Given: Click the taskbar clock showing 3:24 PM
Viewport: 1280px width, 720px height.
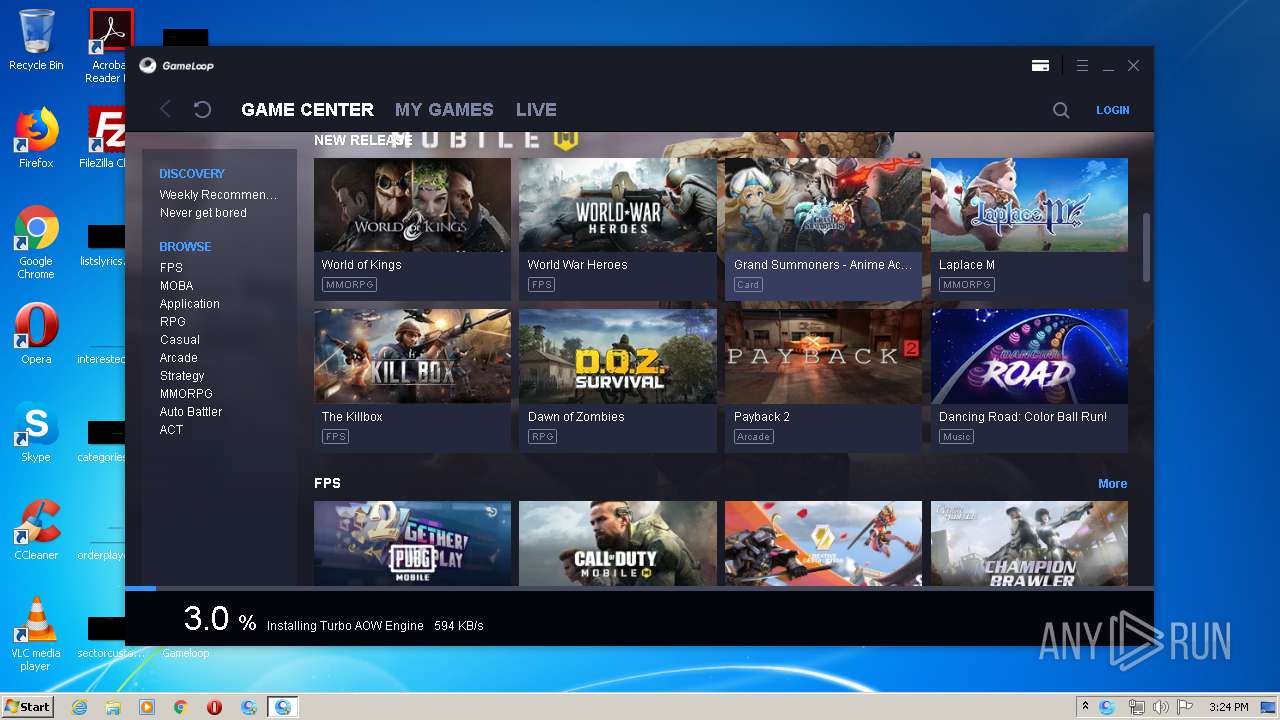Looking at the screenshot, I should point(1228,707).
